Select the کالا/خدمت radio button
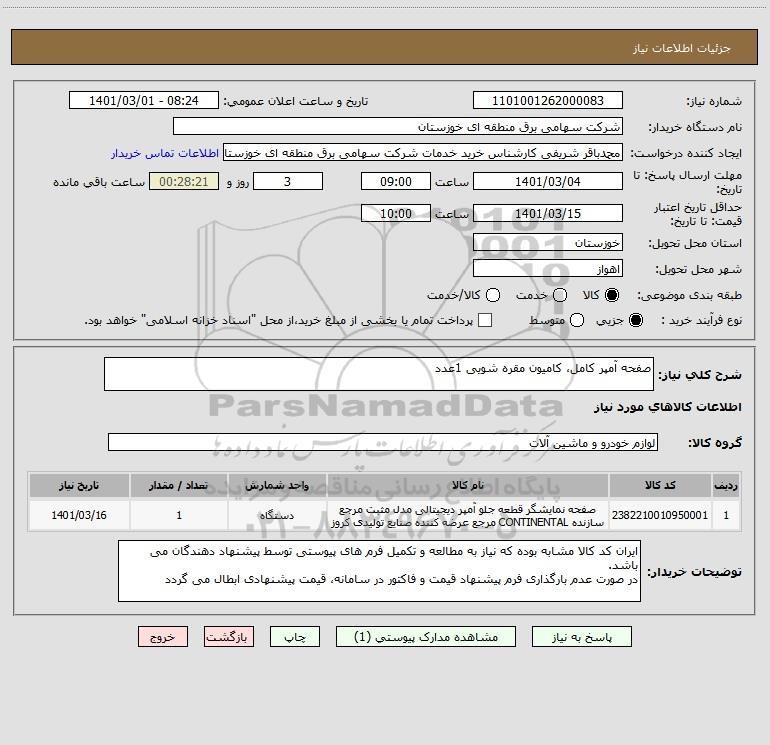 (493, 295)
